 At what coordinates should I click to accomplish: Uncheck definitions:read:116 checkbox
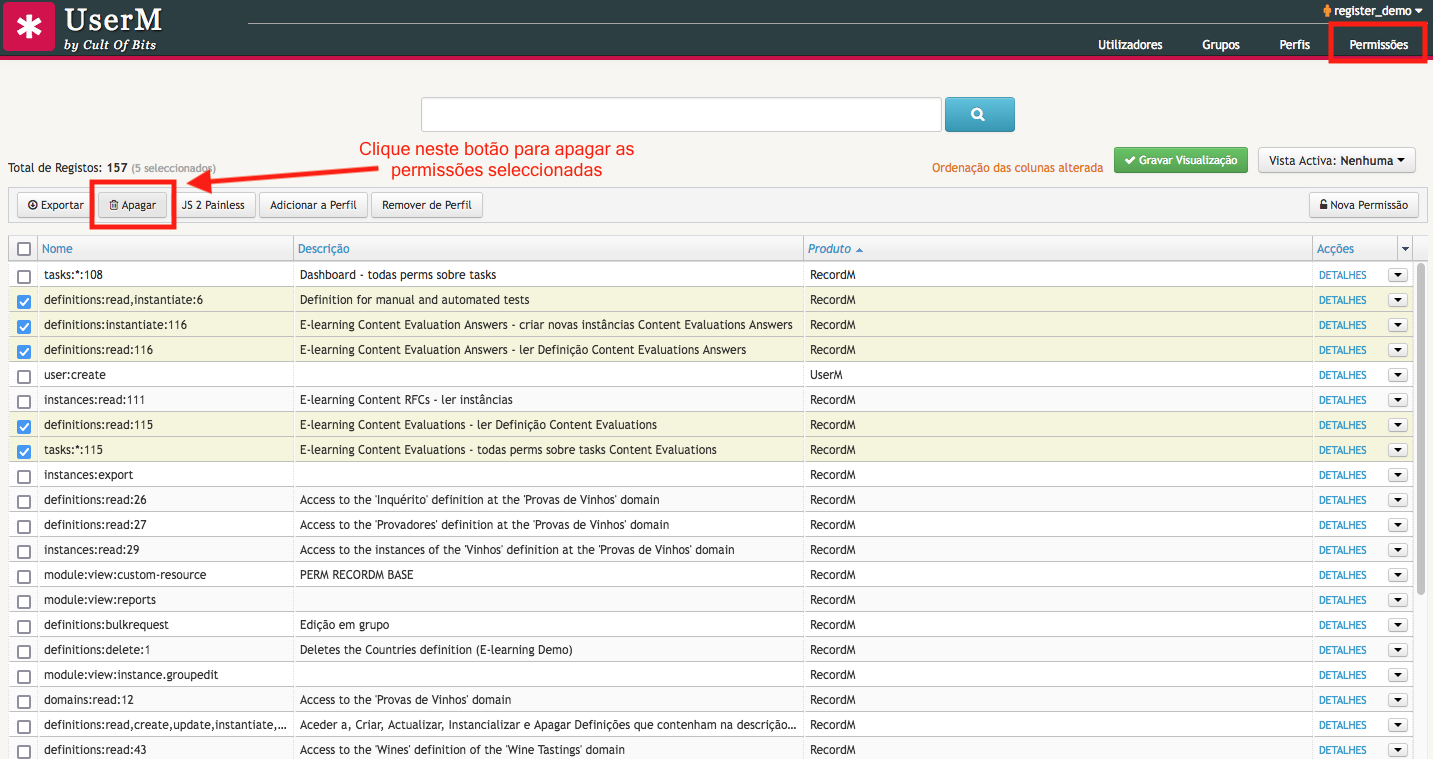tap(24, 351)
